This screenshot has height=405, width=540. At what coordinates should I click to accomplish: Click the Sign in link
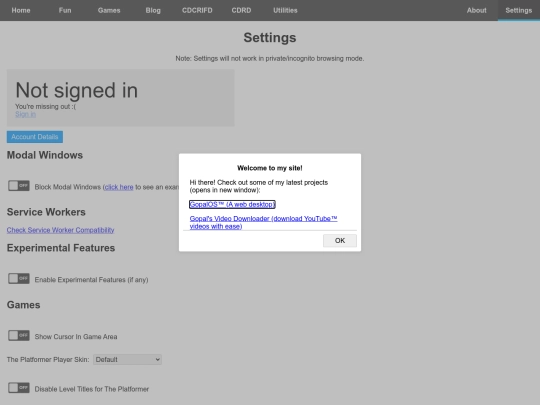coord(25,114)
